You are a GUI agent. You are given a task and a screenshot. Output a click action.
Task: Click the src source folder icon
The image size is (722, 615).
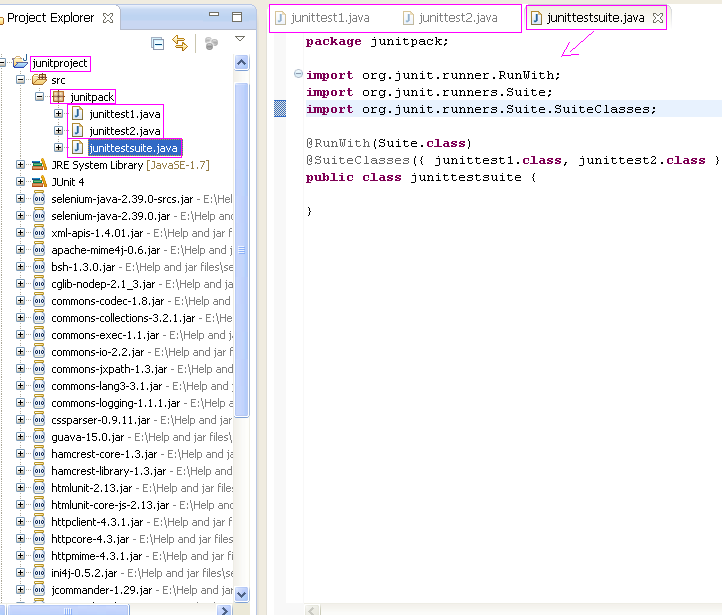[40, 79]
